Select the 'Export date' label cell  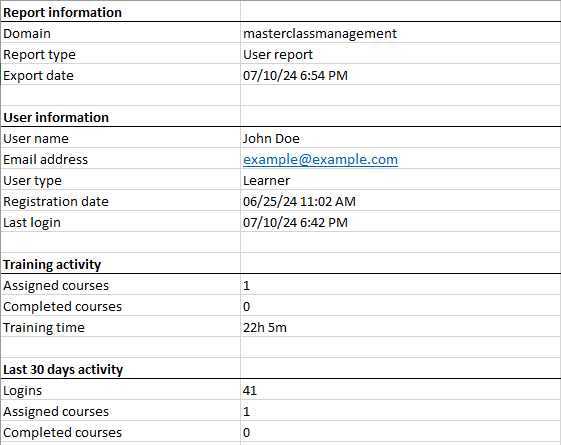click(121, 75)
